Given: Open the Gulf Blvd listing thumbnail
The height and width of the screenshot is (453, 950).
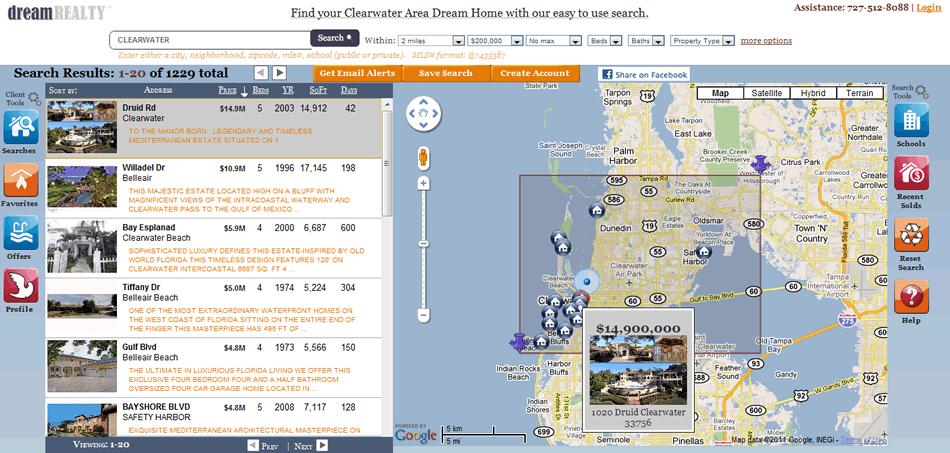Looking at the screenshot, I should [82, 366].
